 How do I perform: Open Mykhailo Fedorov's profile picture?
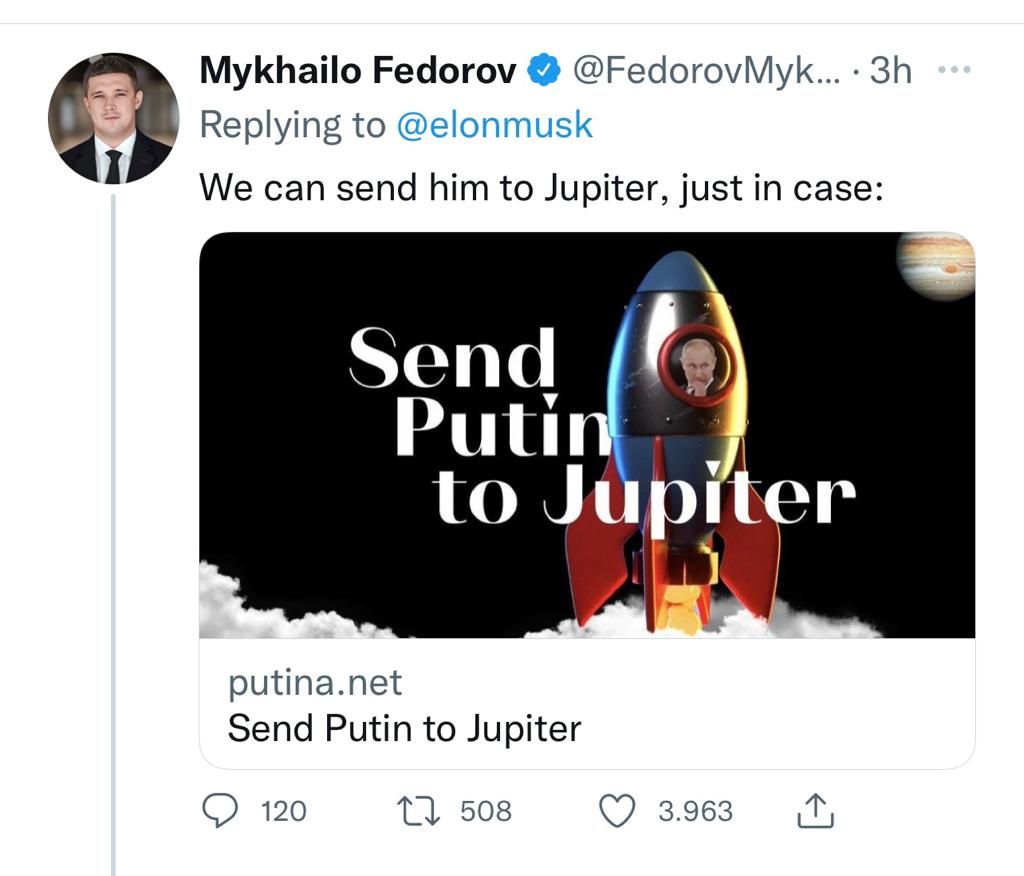[x=113, y=118]
